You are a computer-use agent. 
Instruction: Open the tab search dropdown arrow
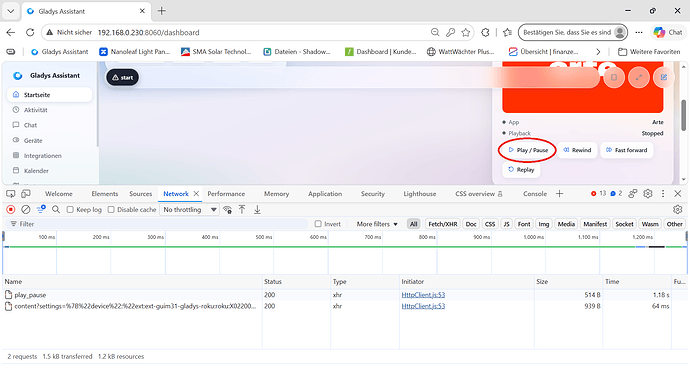tap(11, 11)
